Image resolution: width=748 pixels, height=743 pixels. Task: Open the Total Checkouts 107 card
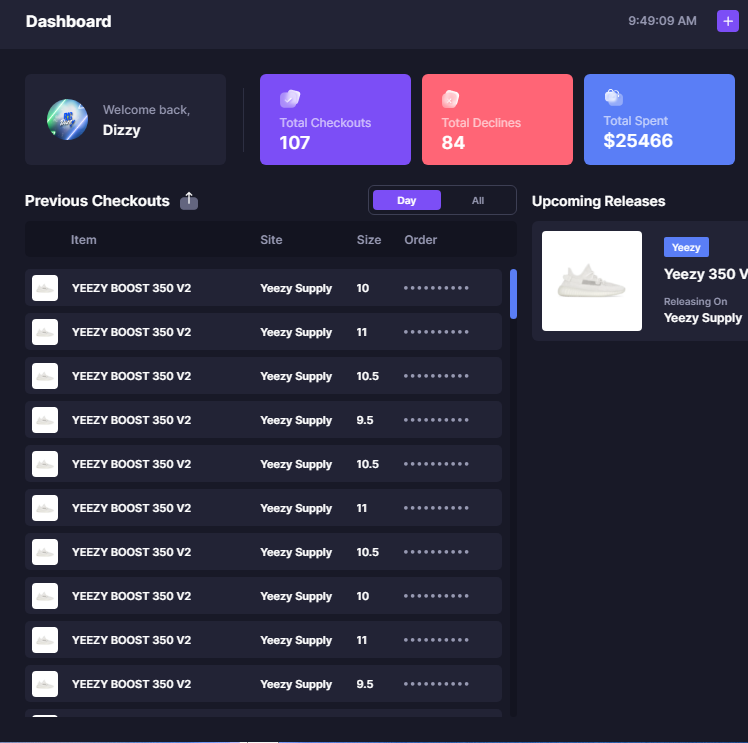(x=335, y=119)
